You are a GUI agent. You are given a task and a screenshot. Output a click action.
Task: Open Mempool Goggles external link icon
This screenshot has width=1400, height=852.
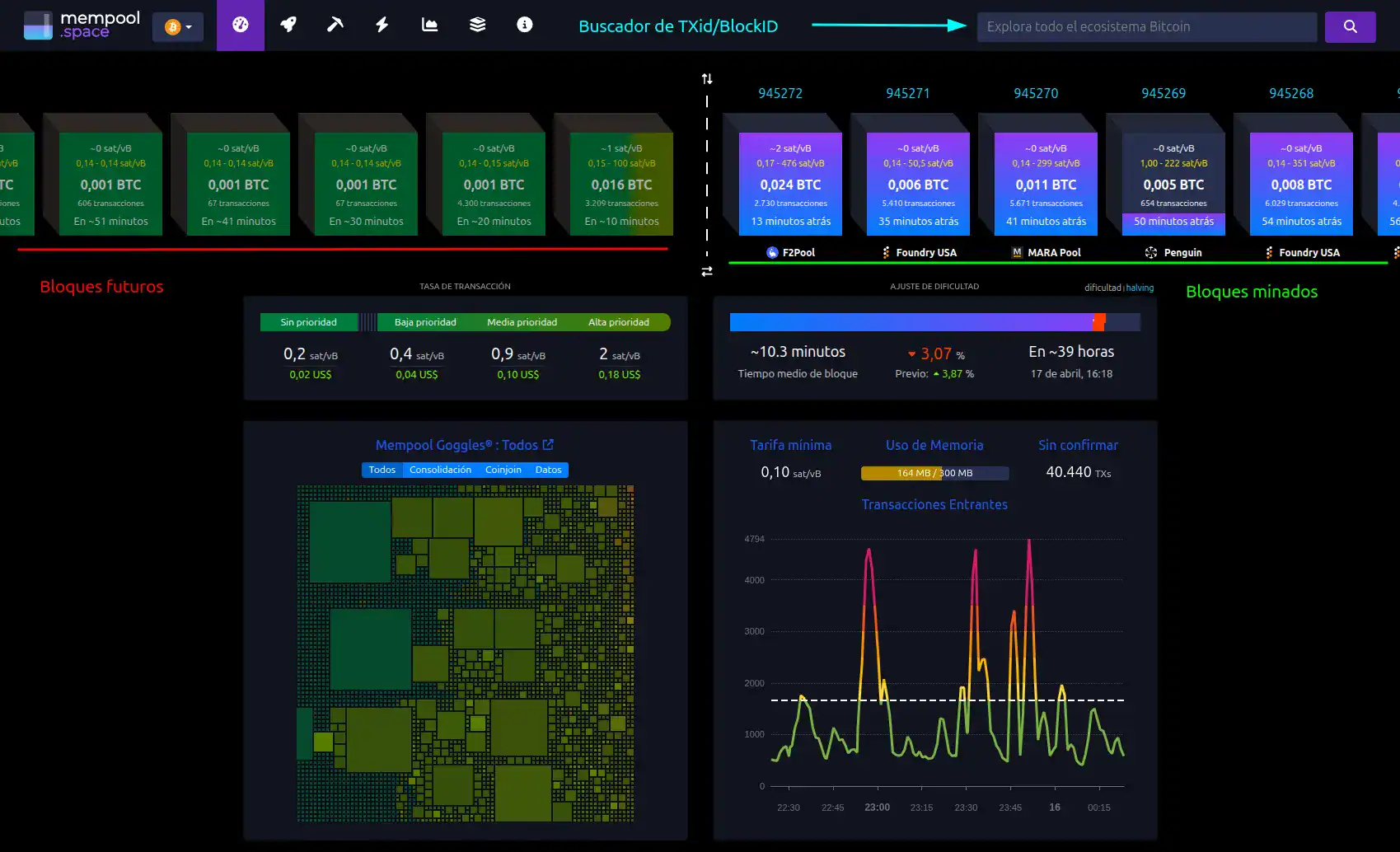[548, 444]
